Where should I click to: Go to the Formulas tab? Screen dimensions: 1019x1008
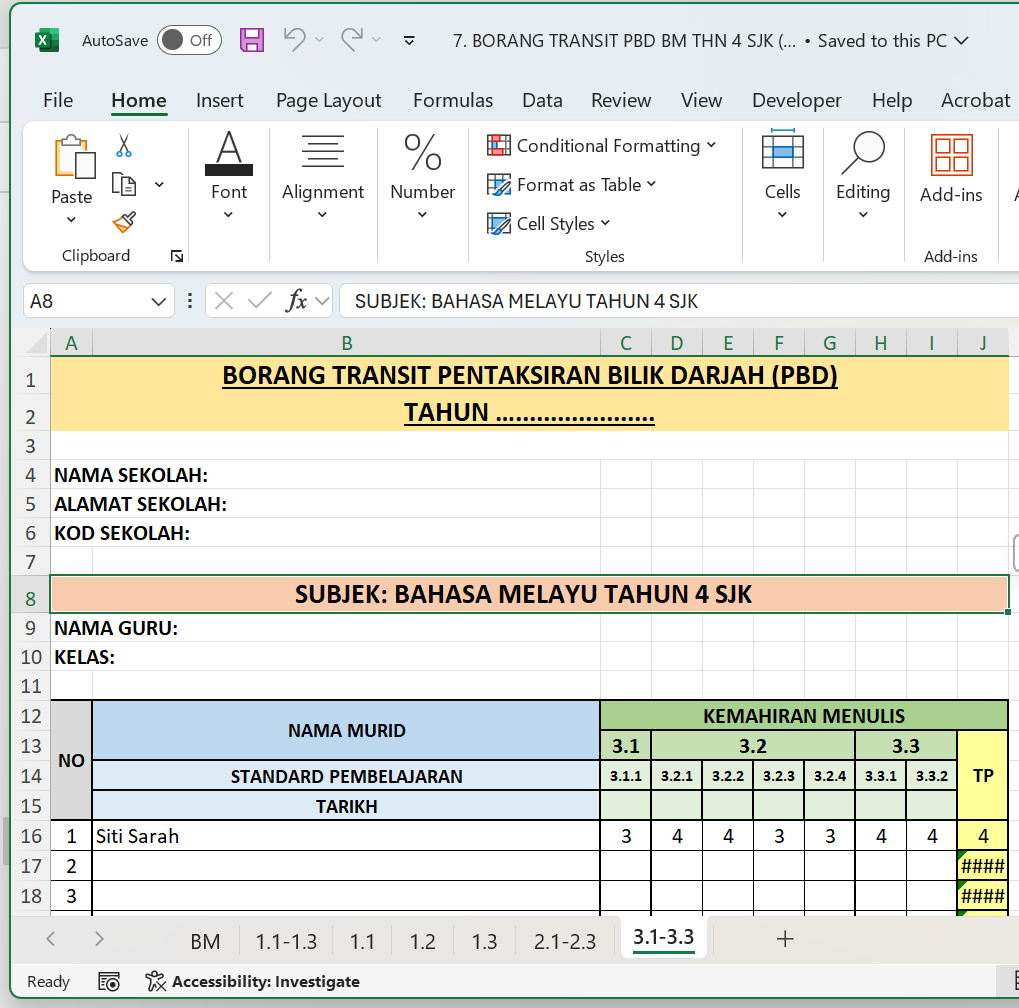click(x=453, y=100)
